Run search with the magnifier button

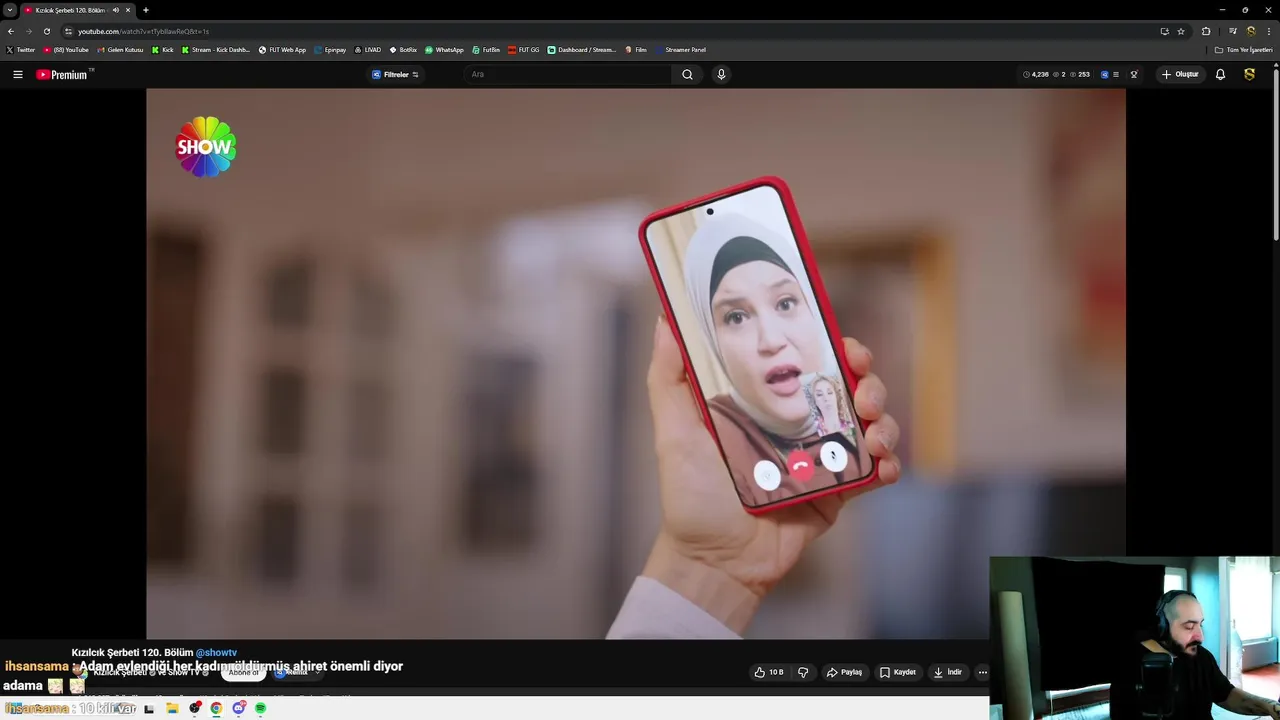(687, 74)
